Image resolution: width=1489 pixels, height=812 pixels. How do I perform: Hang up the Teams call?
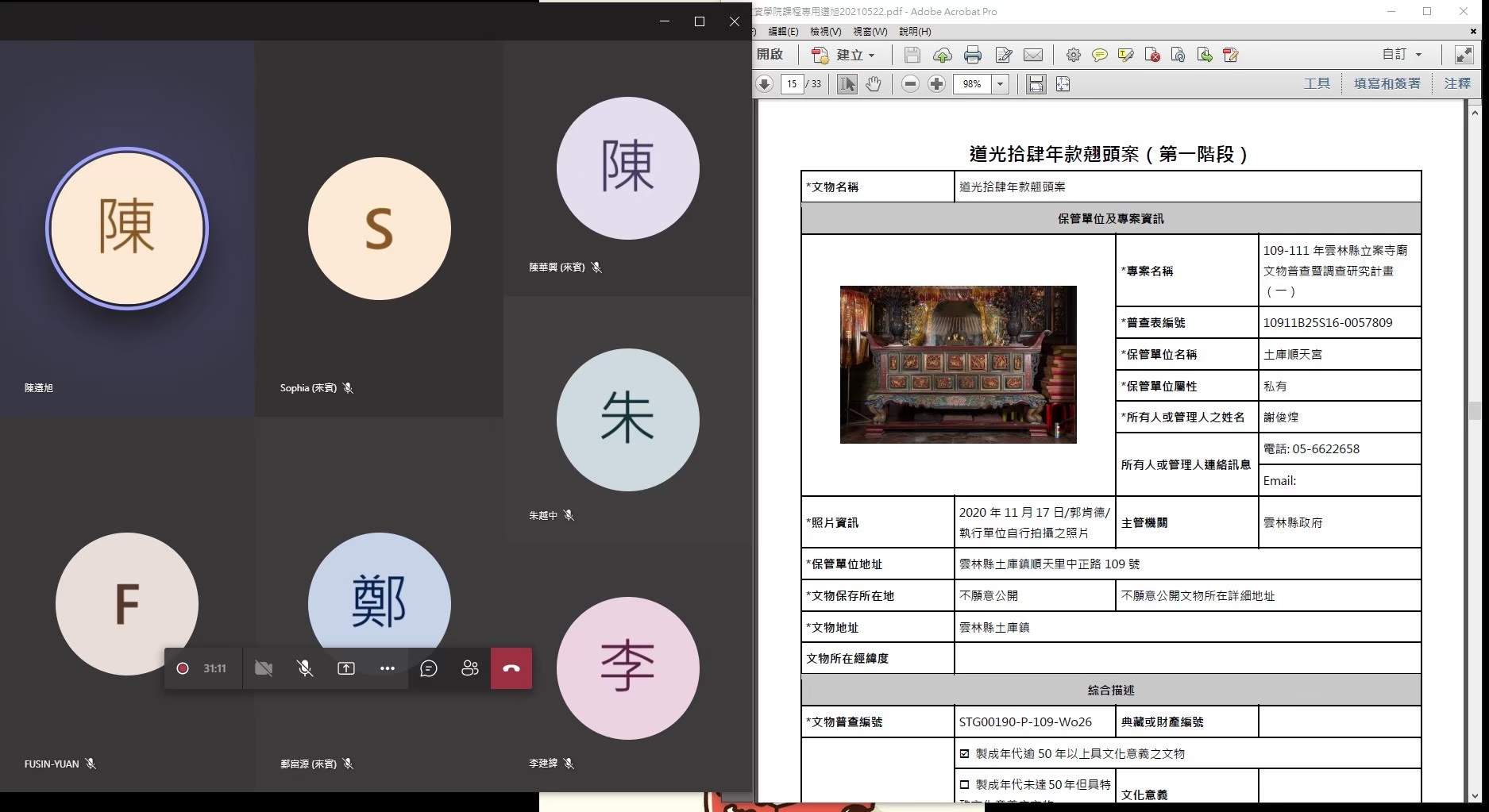(x=511, y=668)
